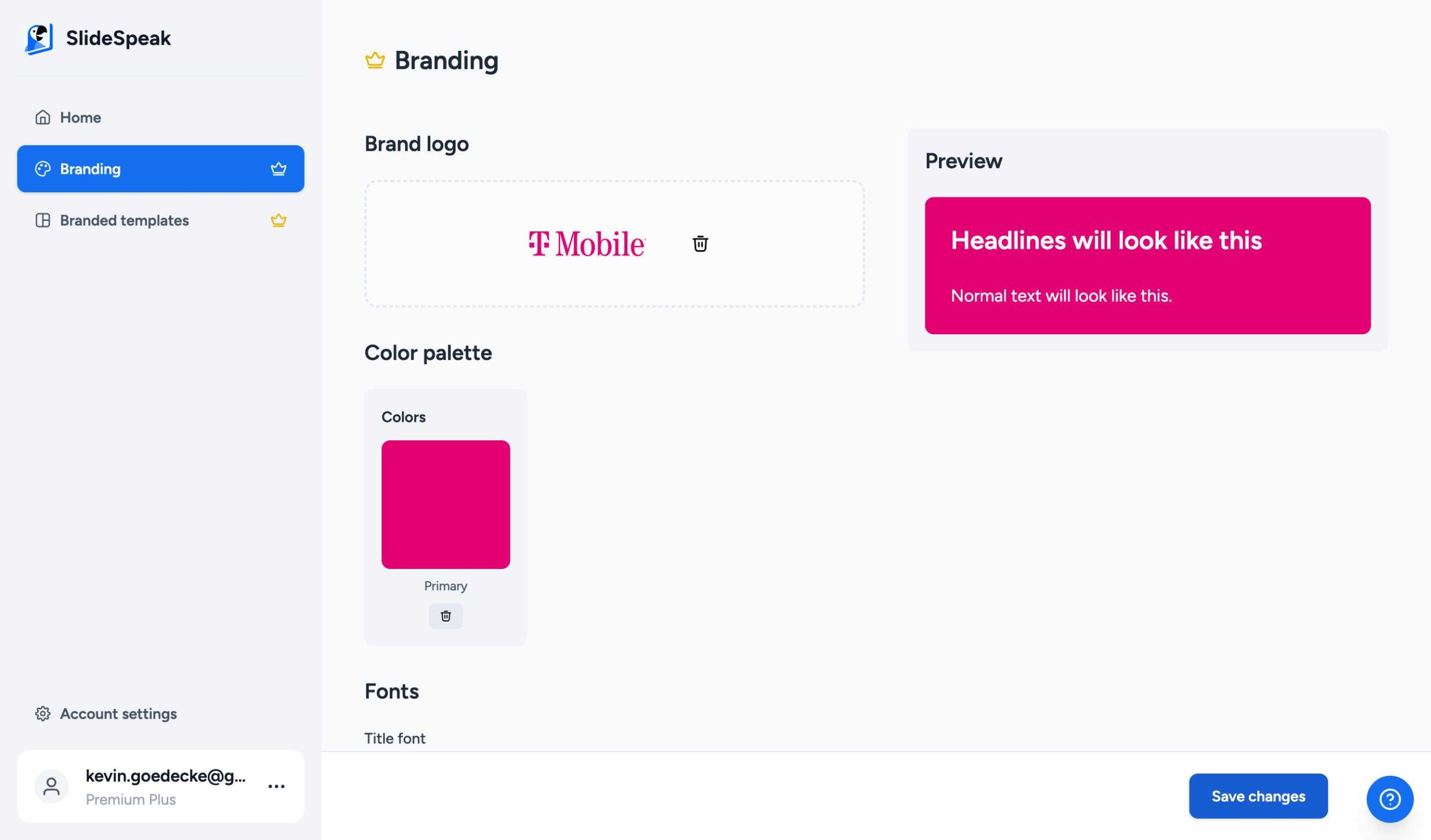
Task: Select Branding in the sidebar
Action: 91,169
